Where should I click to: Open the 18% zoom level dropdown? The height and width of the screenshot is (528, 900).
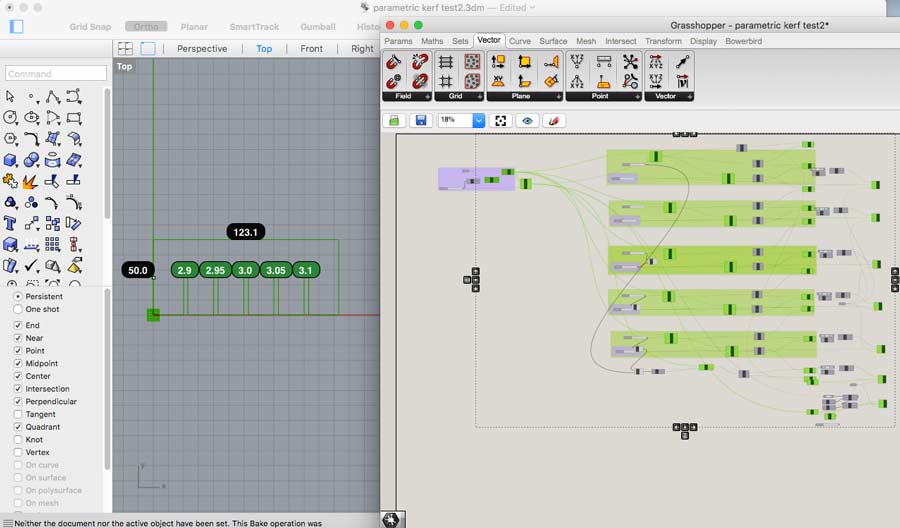click(478, 120)
